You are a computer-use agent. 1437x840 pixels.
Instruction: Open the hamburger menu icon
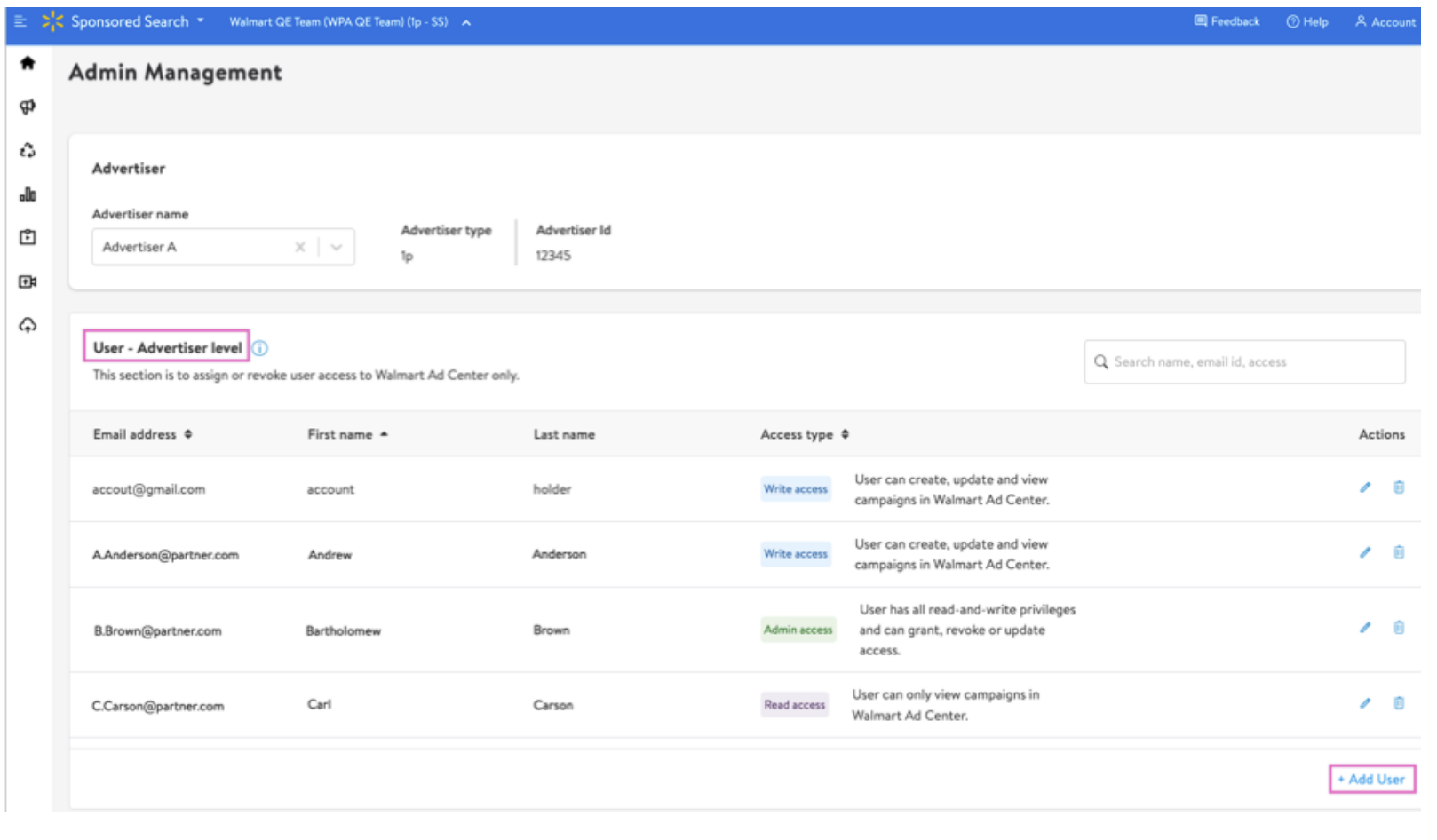point(20,21)
